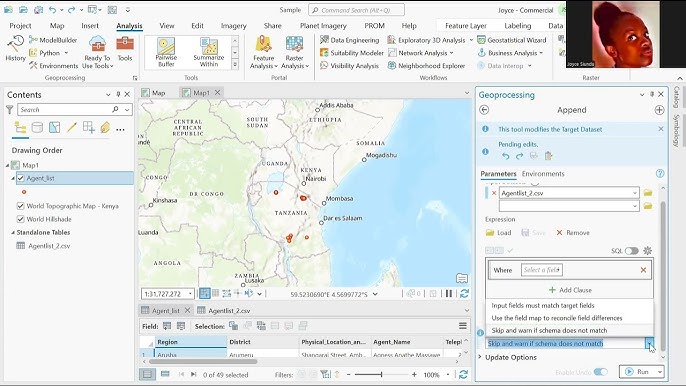This screenshot has height=386, width=686.
Task: Switch on the SQL mode toggle
Action: pos(631,251)
